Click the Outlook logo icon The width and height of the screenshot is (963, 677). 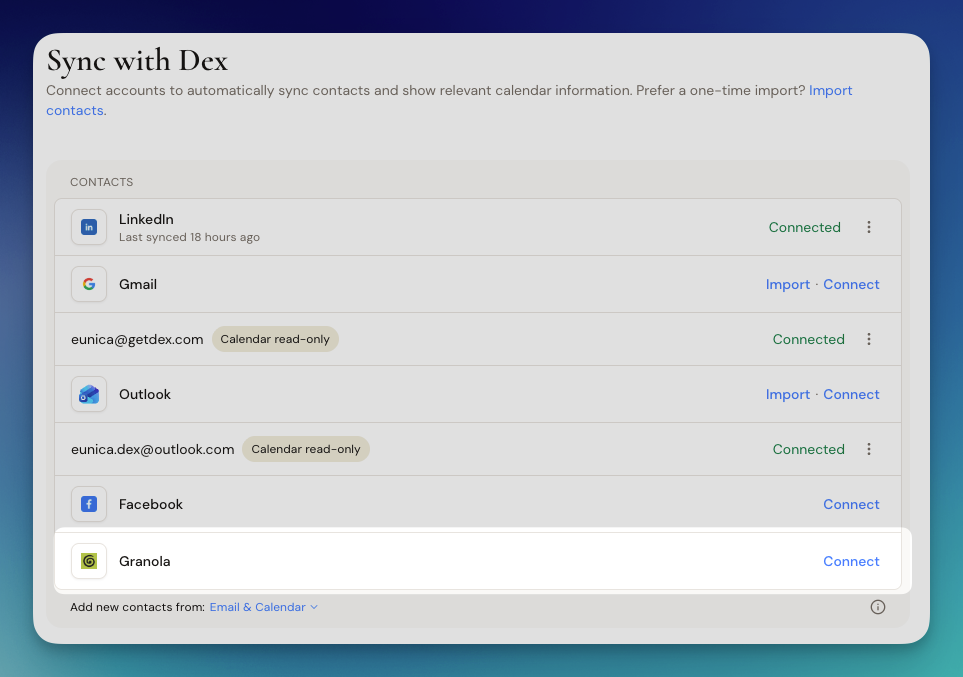pyautogui.click(x=89, y=394)
